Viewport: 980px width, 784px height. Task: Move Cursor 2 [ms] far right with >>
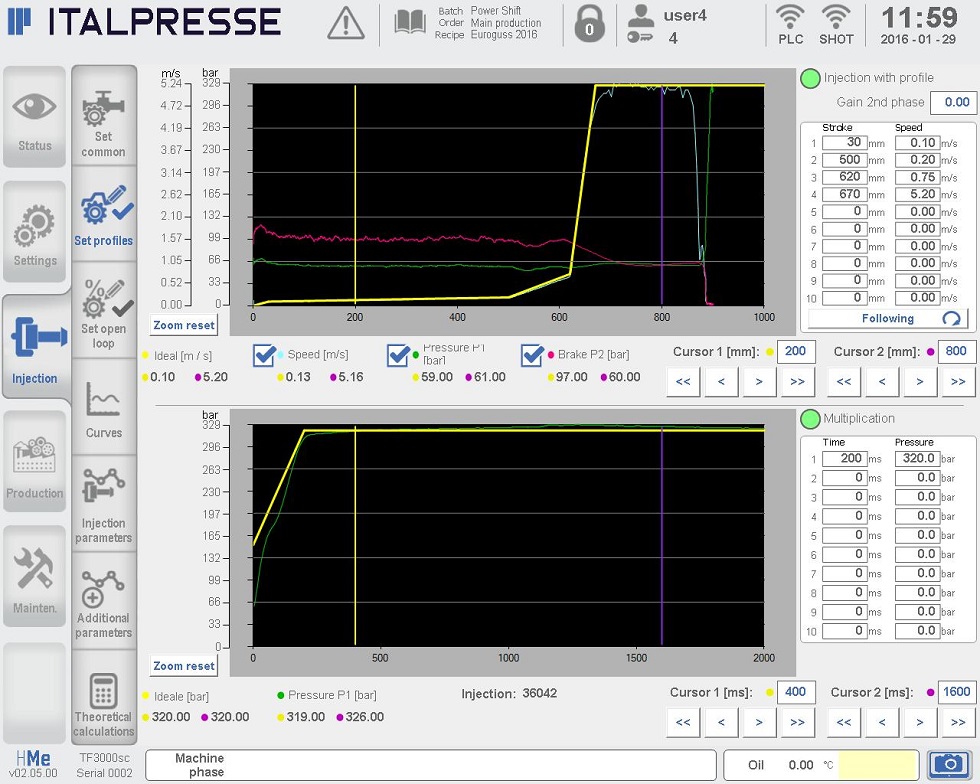[958, 722]
